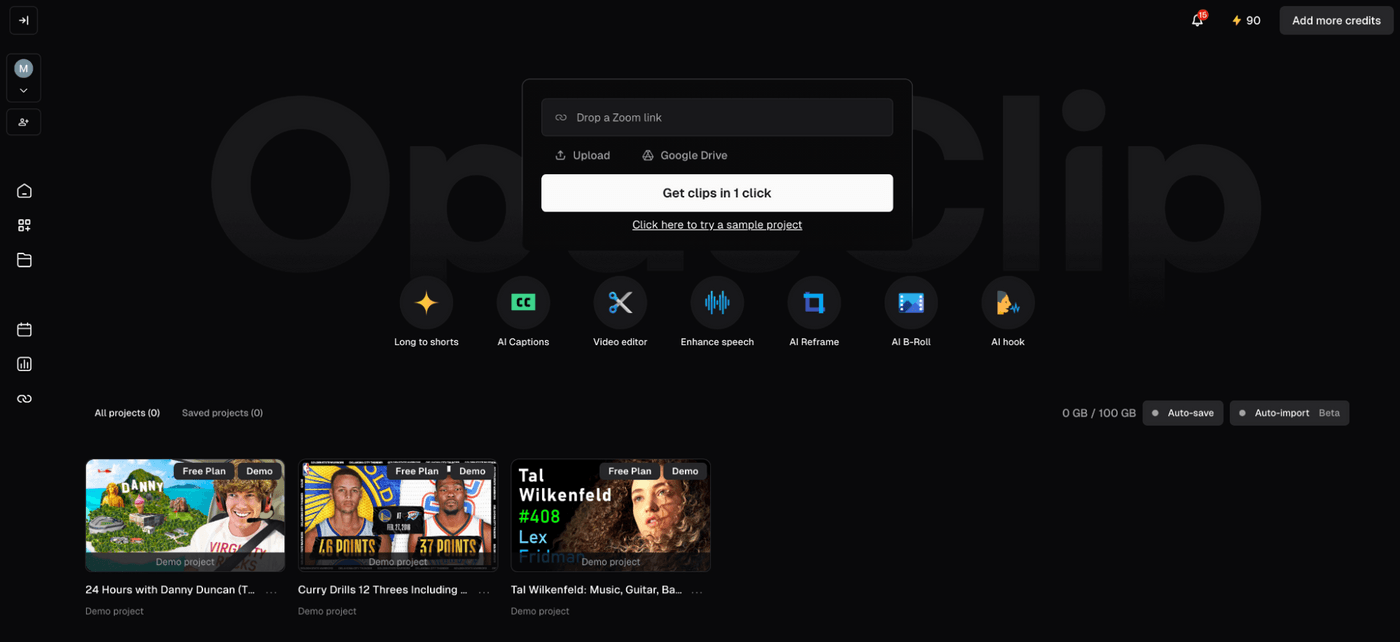
Task: Click the Get clips in 1 click button
Action: tap(717, 193)
